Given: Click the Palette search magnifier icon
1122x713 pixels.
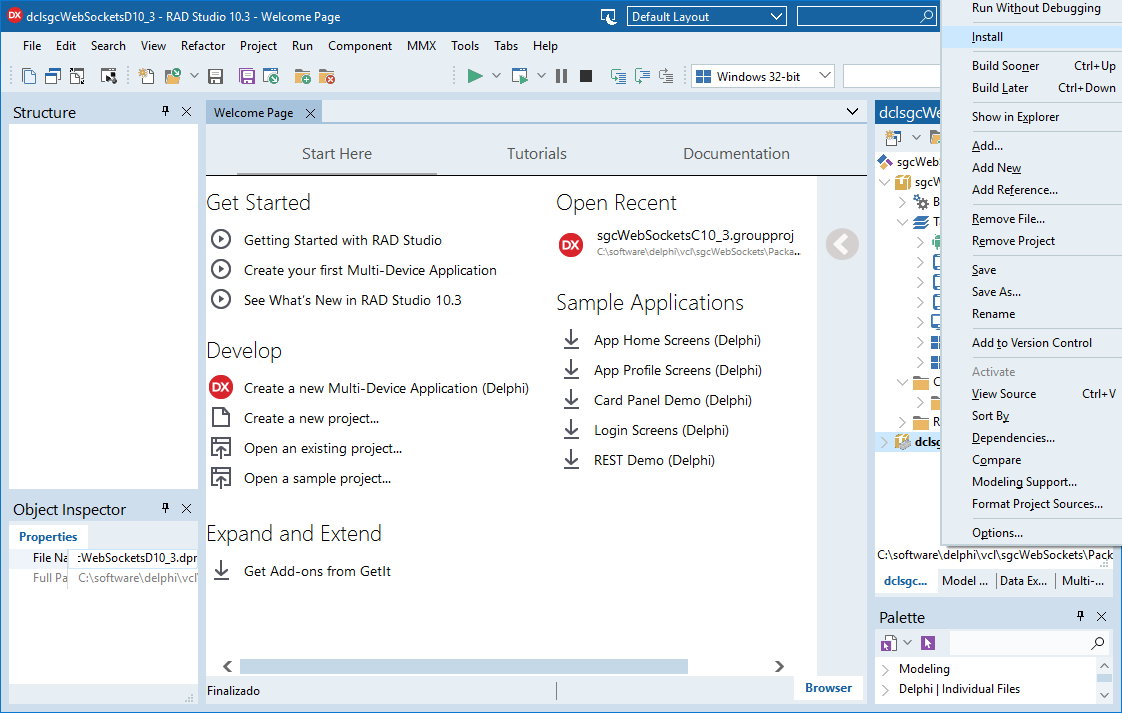Looking at the screenshot, I should pyautogui.click(x=1098, y=643).
